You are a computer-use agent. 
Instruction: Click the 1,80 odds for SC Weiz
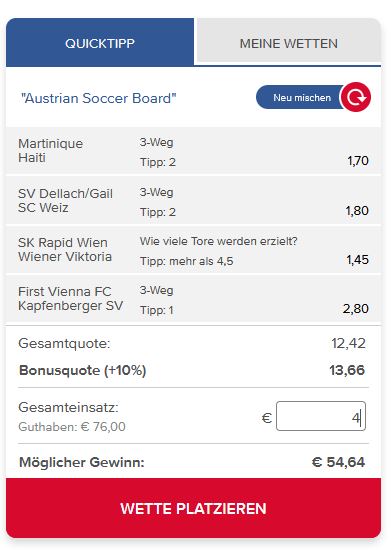357,211
